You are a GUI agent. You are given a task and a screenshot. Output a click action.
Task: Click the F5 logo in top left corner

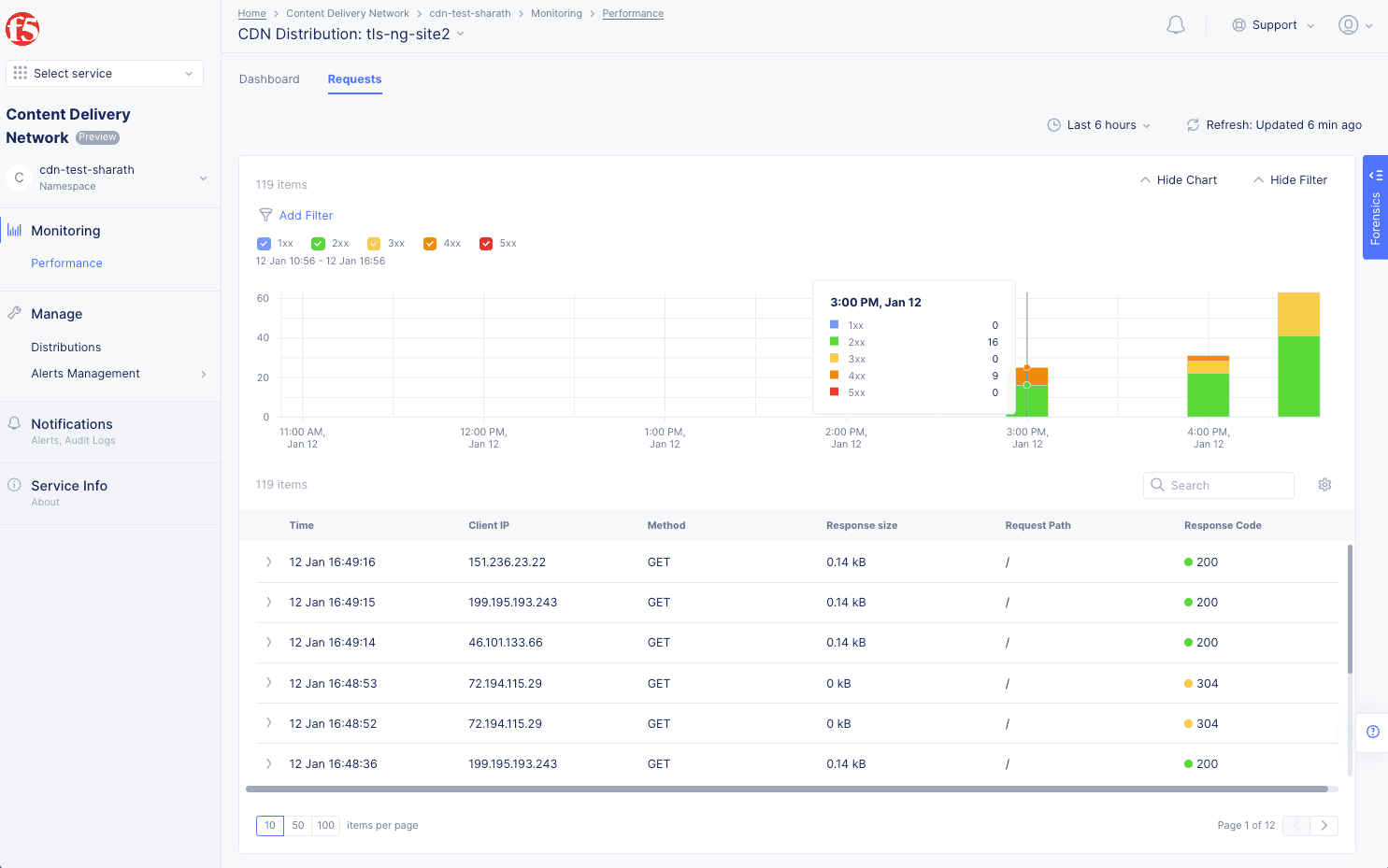pos(21,28)
